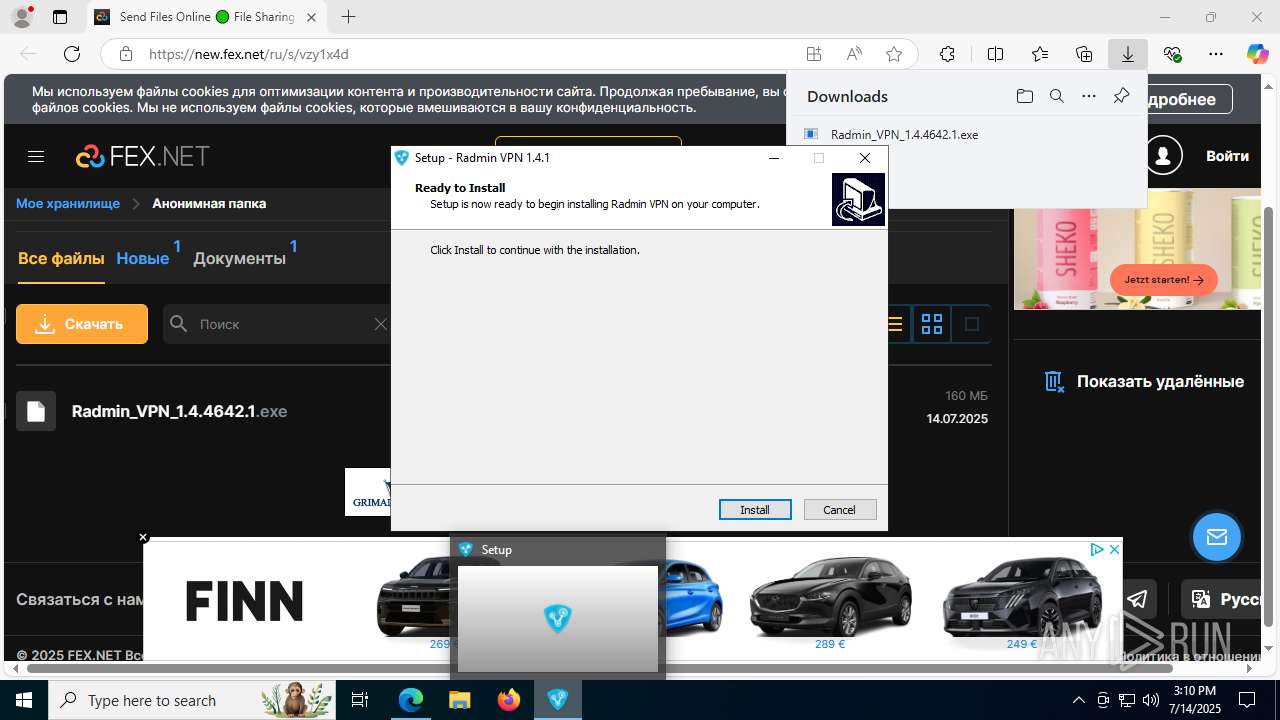1280x720 pixels.
Task: Pin the Downloads panel
Action: coord(1121,96)
